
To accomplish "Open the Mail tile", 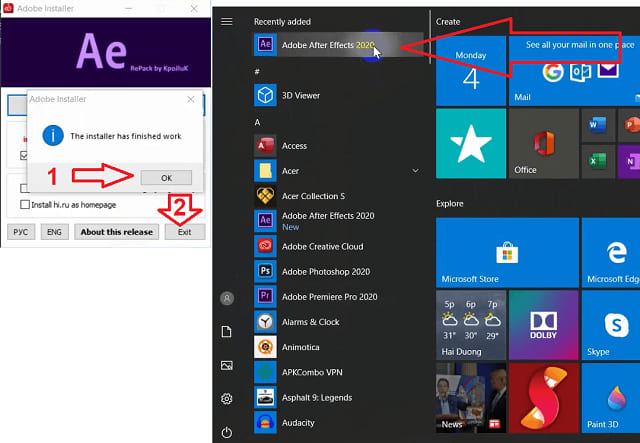I will [x=574, y=71].
